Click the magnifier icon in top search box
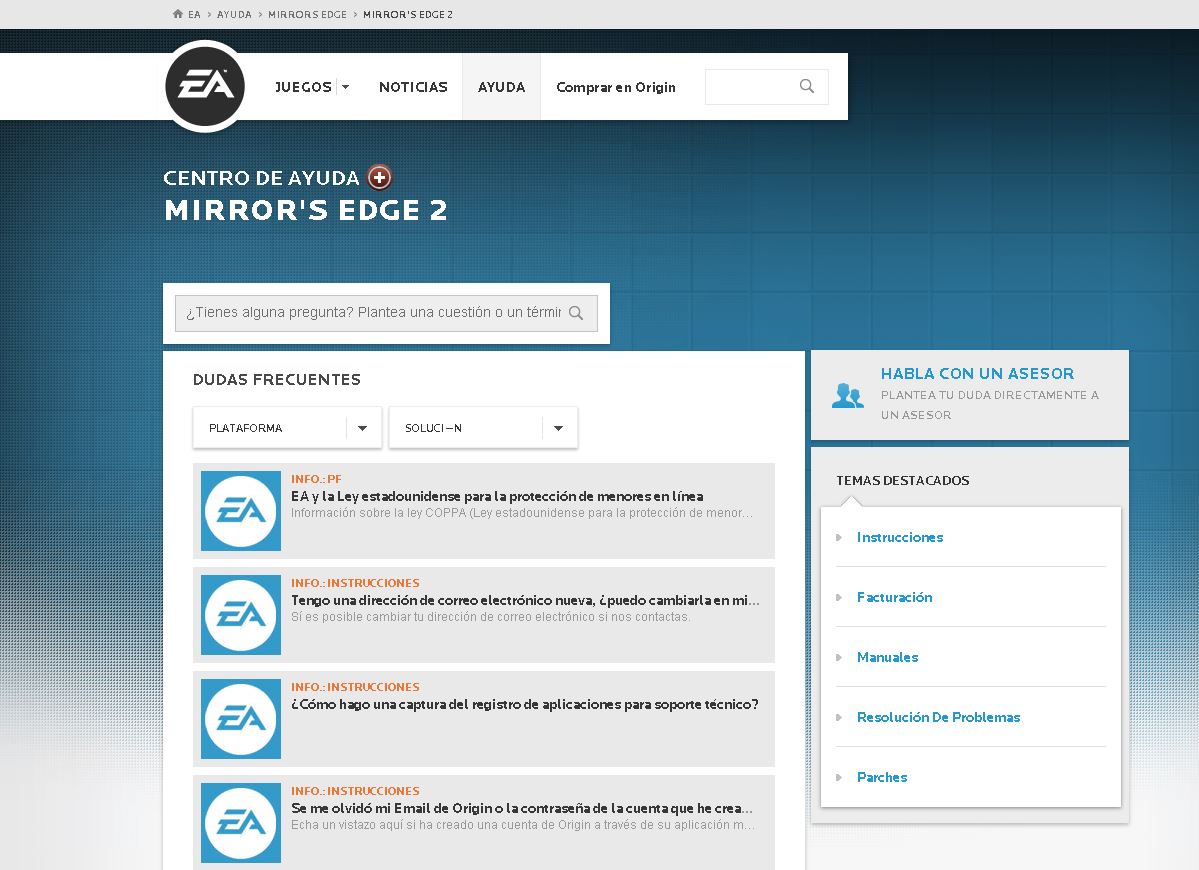 [807, 87]
